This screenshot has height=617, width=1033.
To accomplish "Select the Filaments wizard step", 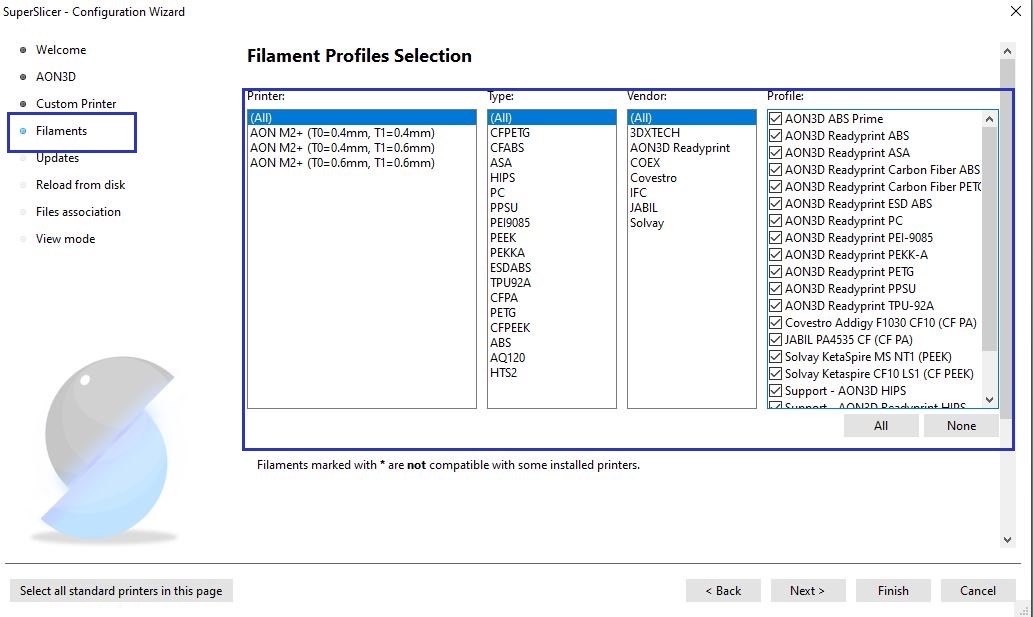I will click(x=61, y=131).
